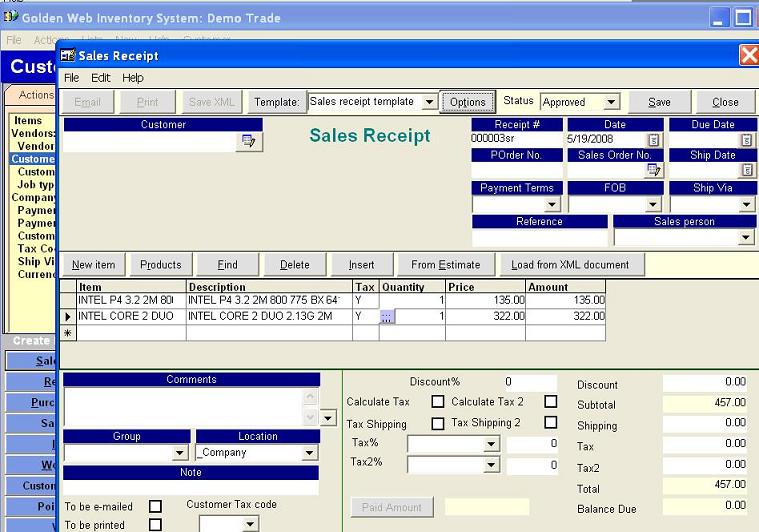The width and height of the screenshot is (759, 532).
Task: Click the Shipping amount field
Action: (x=705, y=423)
